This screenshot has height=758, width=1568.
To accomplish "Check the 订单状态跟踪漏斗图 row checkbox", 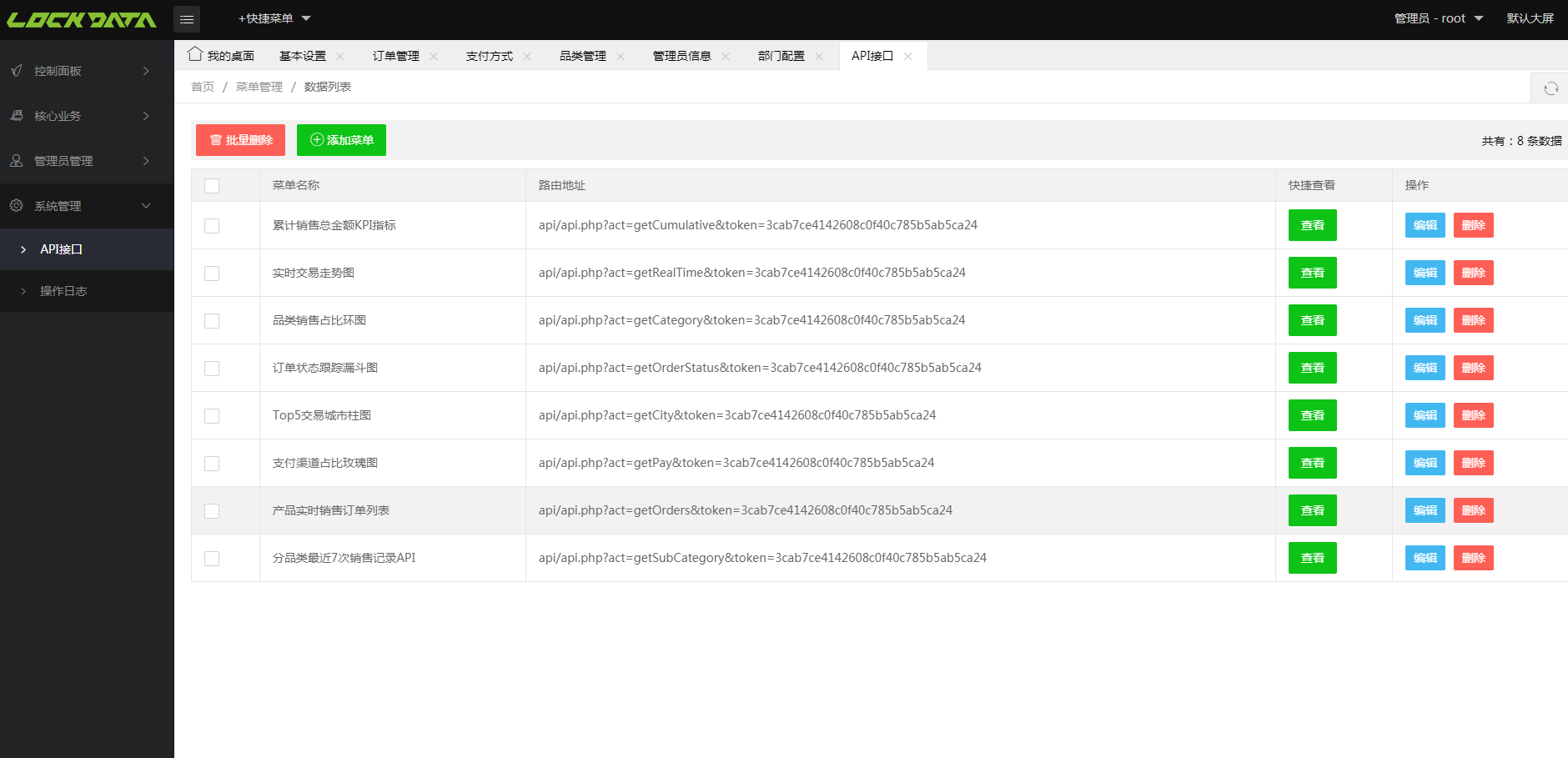I will 212,369.
